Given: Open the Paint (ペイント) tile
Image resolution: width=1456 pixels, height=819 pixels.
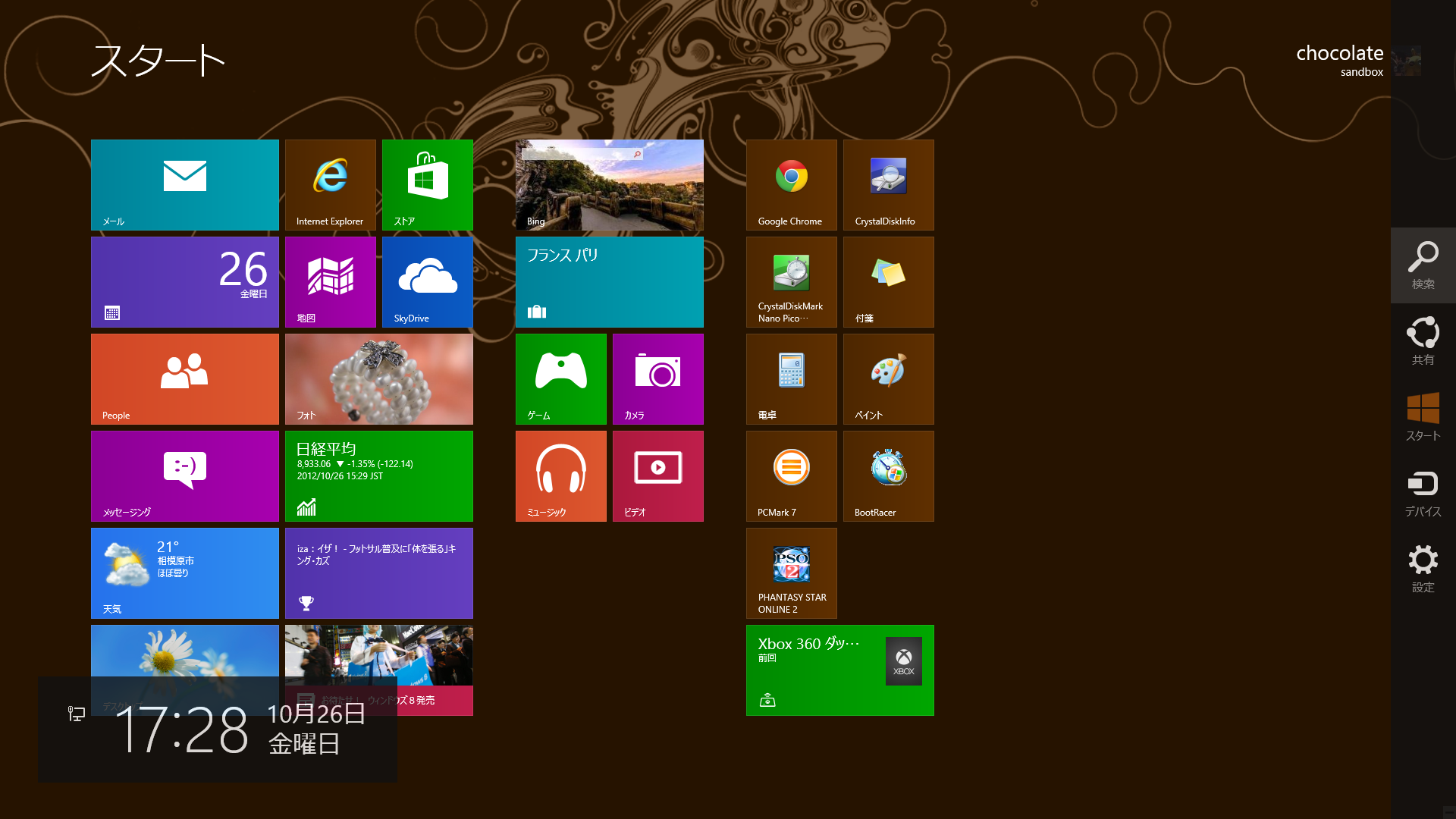Looking at the screenshot, I should tap(888, 378).
